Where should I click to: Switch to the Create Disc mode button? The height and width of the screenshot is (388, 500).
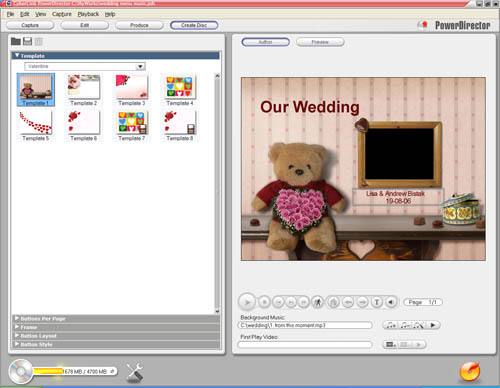tap(194, 25)
